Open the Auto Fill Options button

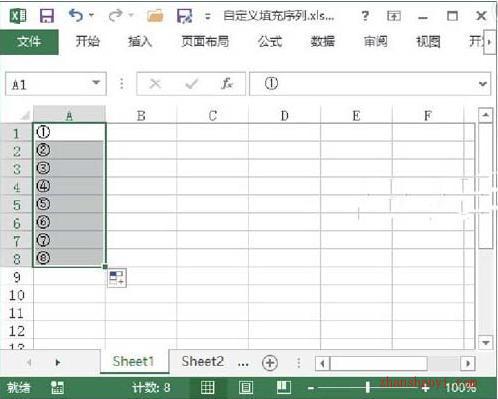(117, 278)
